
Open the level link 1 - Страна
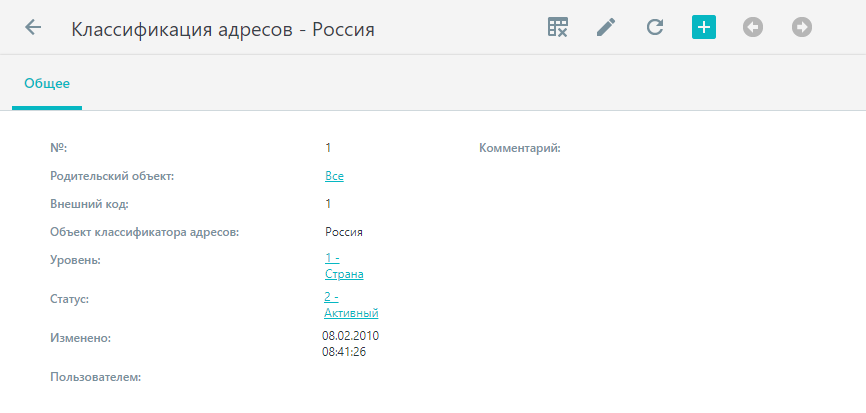coord(344,266)
